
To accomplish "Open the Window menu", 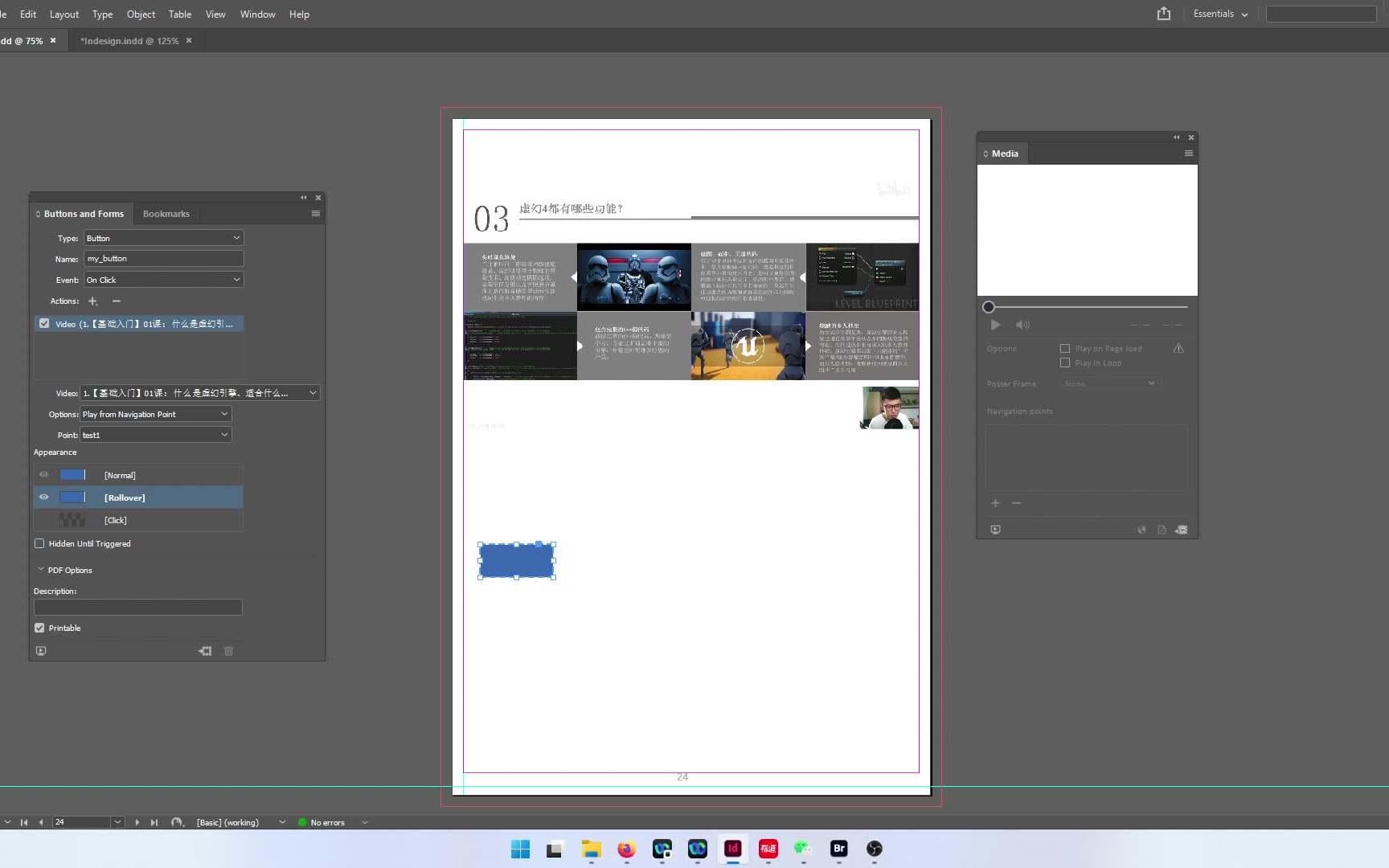I will [x=257, y=14].
